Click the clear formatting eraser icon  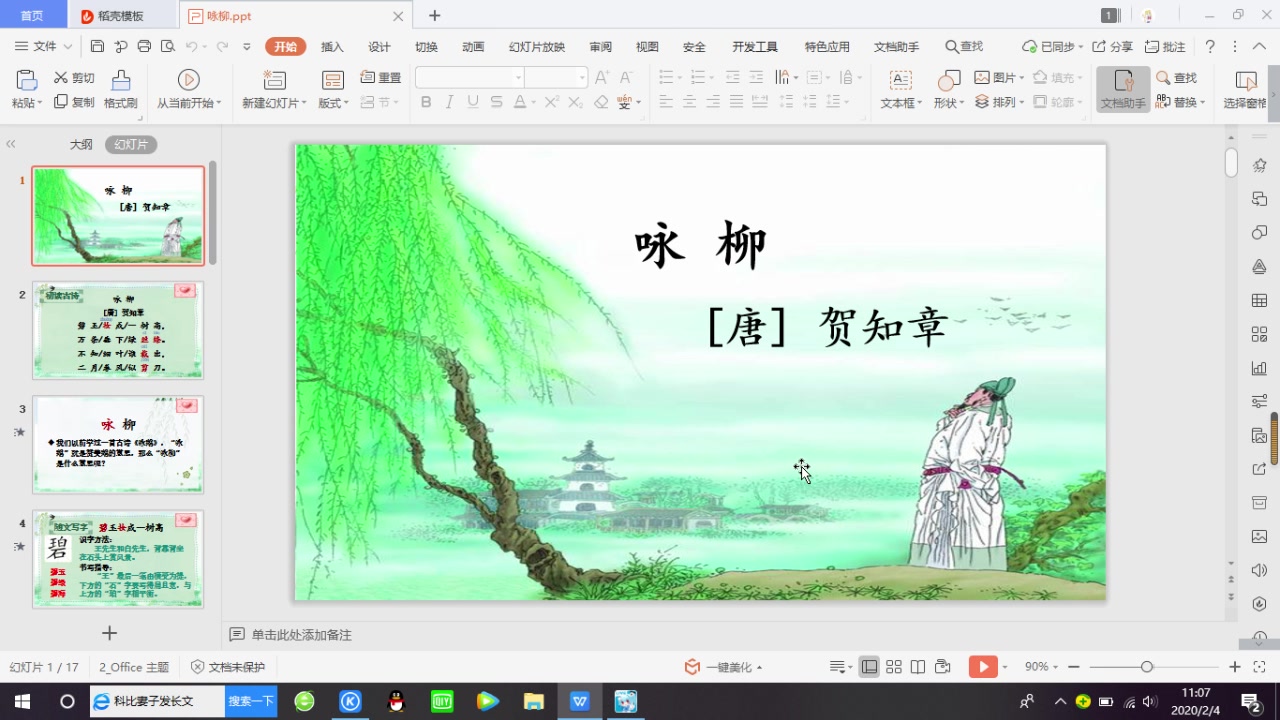pos(601,102)
